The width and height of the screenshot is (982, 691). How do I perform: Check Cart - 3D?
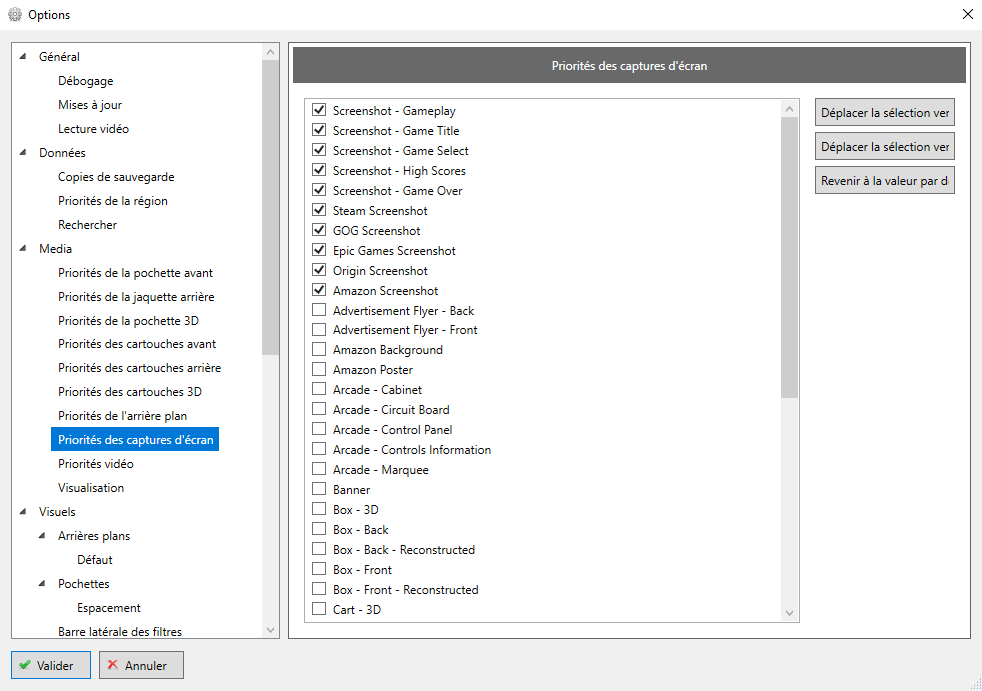pyautogui.click(x=319, y=609)
